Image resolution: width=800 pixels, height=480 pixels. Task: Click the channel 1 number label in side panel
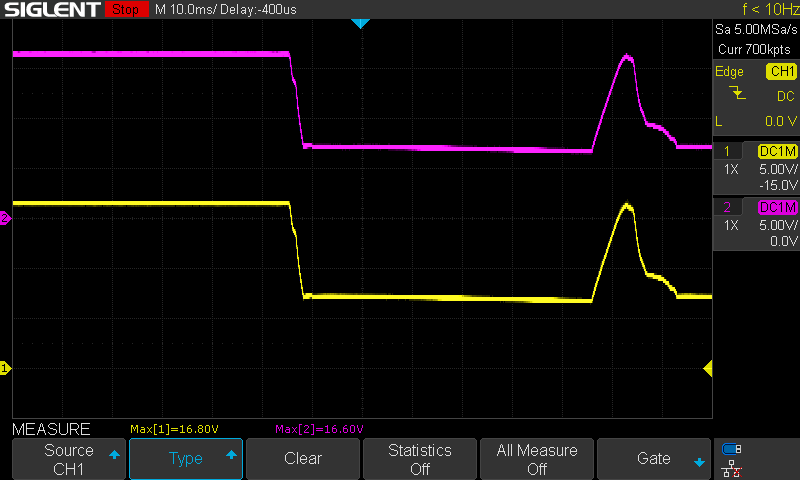pyautogui.click(x=727, y=151)
